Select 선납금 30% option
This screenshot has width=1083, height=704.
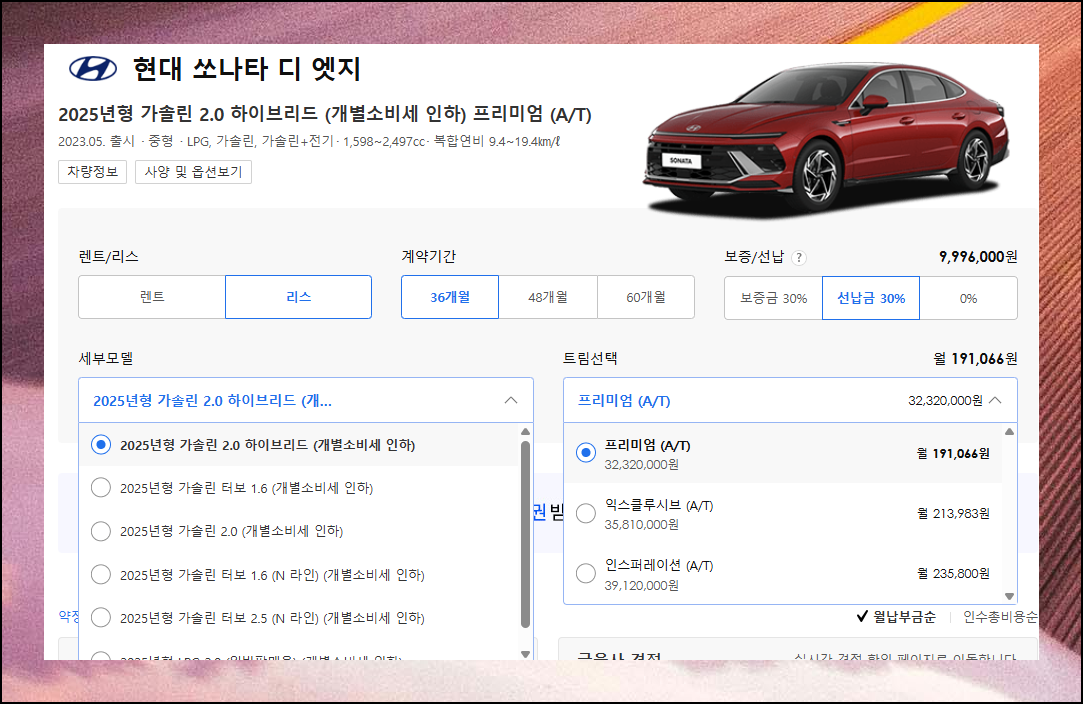coord(871,298)
